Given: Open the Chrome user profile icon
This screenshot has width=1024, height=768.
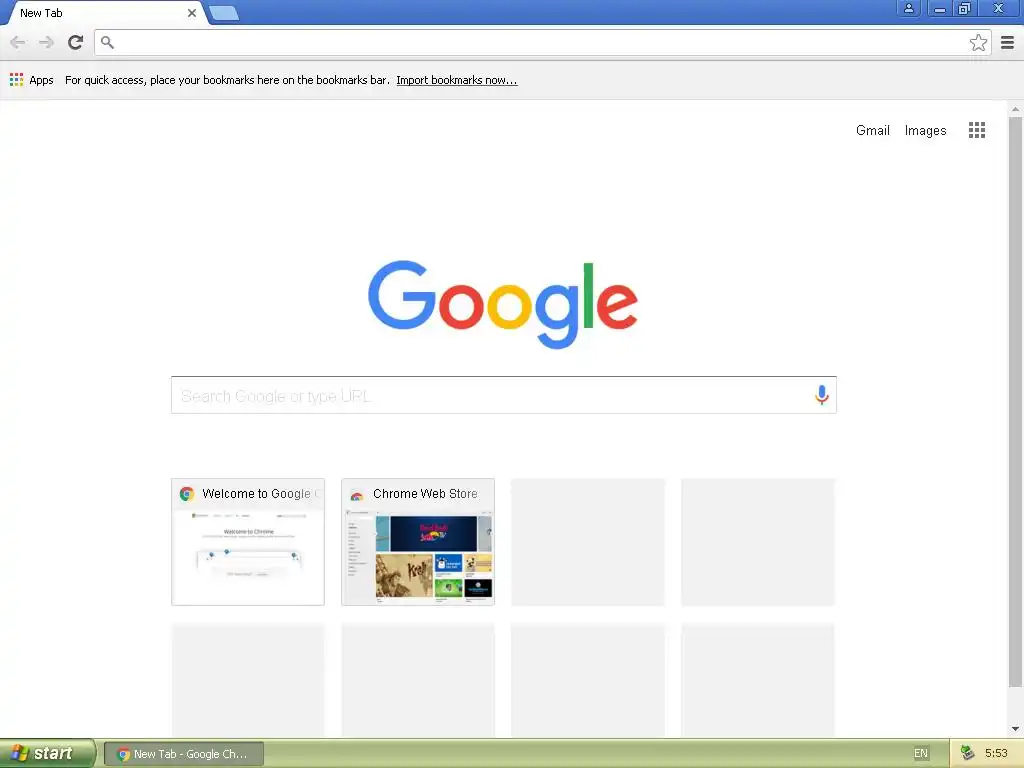Looking at the screenshot, I should (908, 8).
